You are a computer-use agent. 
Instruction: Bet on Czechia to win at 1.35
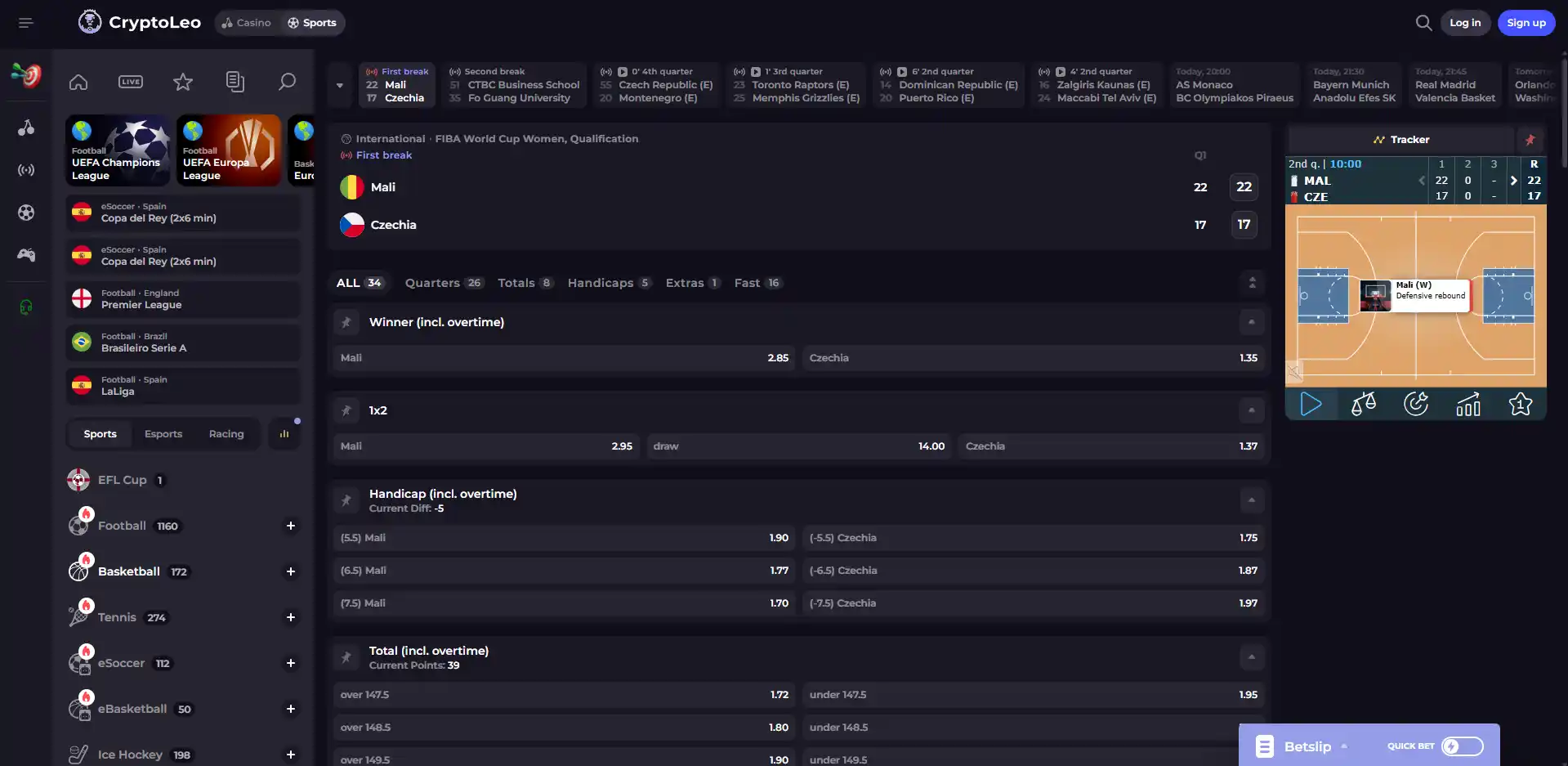pos(1033,358)
